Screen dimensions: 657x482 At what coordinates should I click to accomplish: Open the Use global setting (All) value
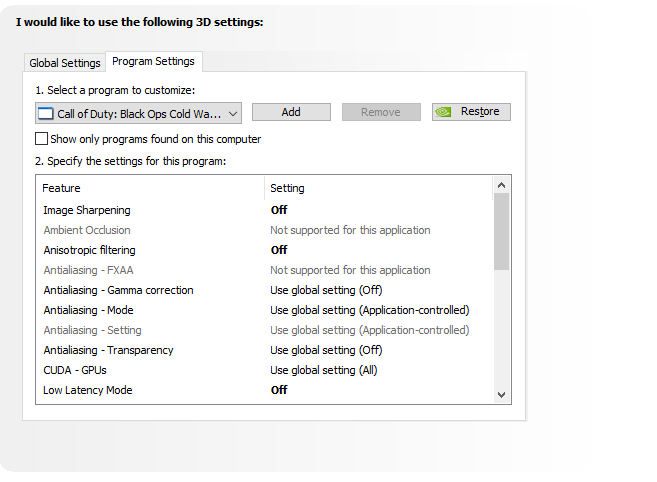pyautogui.click(x=323, y=370)
